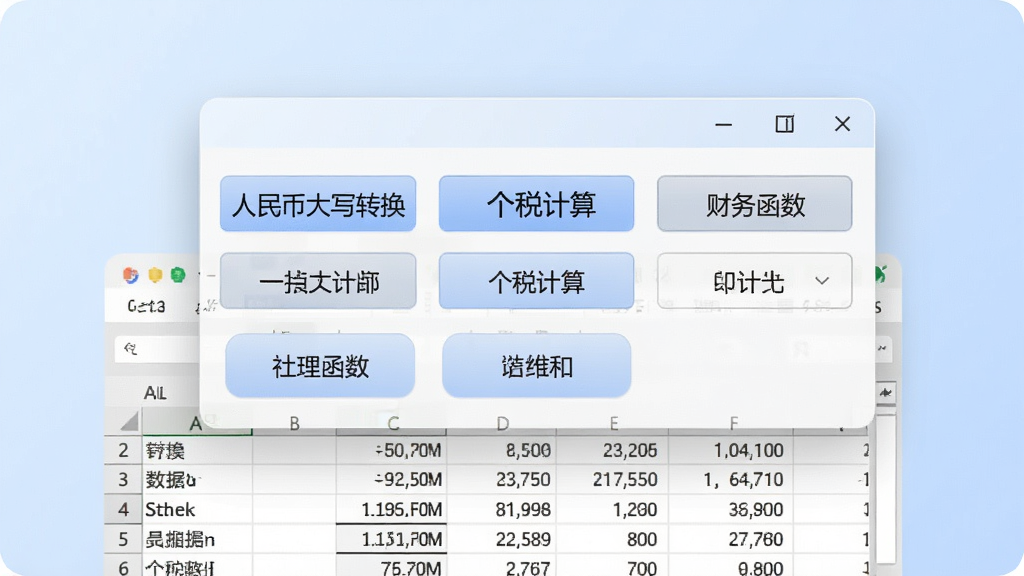Click icon above the spreadsheet vertical scrollbar
Viewport: 1024px width, 576px height.
coord(886,393)
